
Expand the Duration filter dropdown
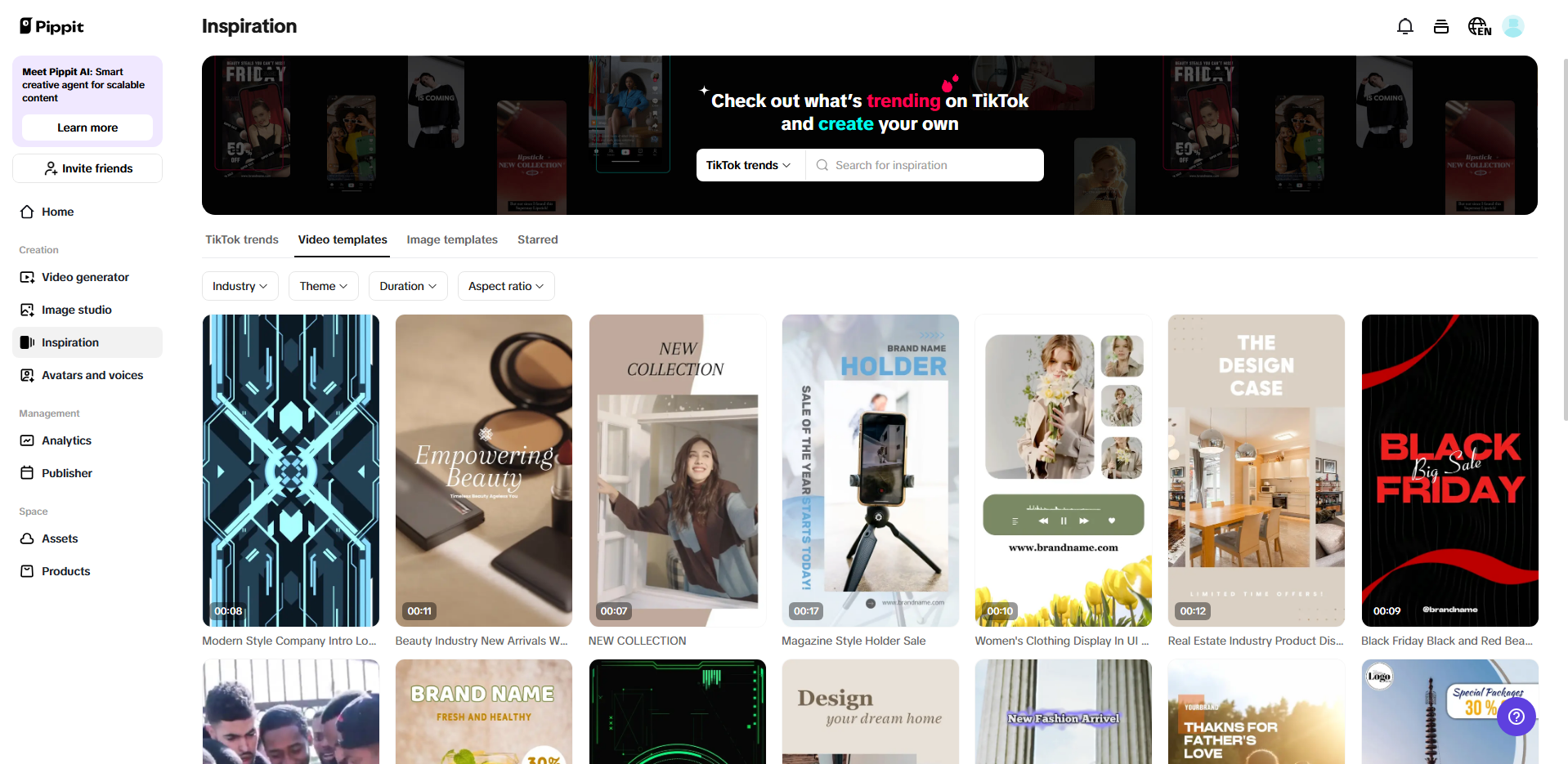click(408, 286)
